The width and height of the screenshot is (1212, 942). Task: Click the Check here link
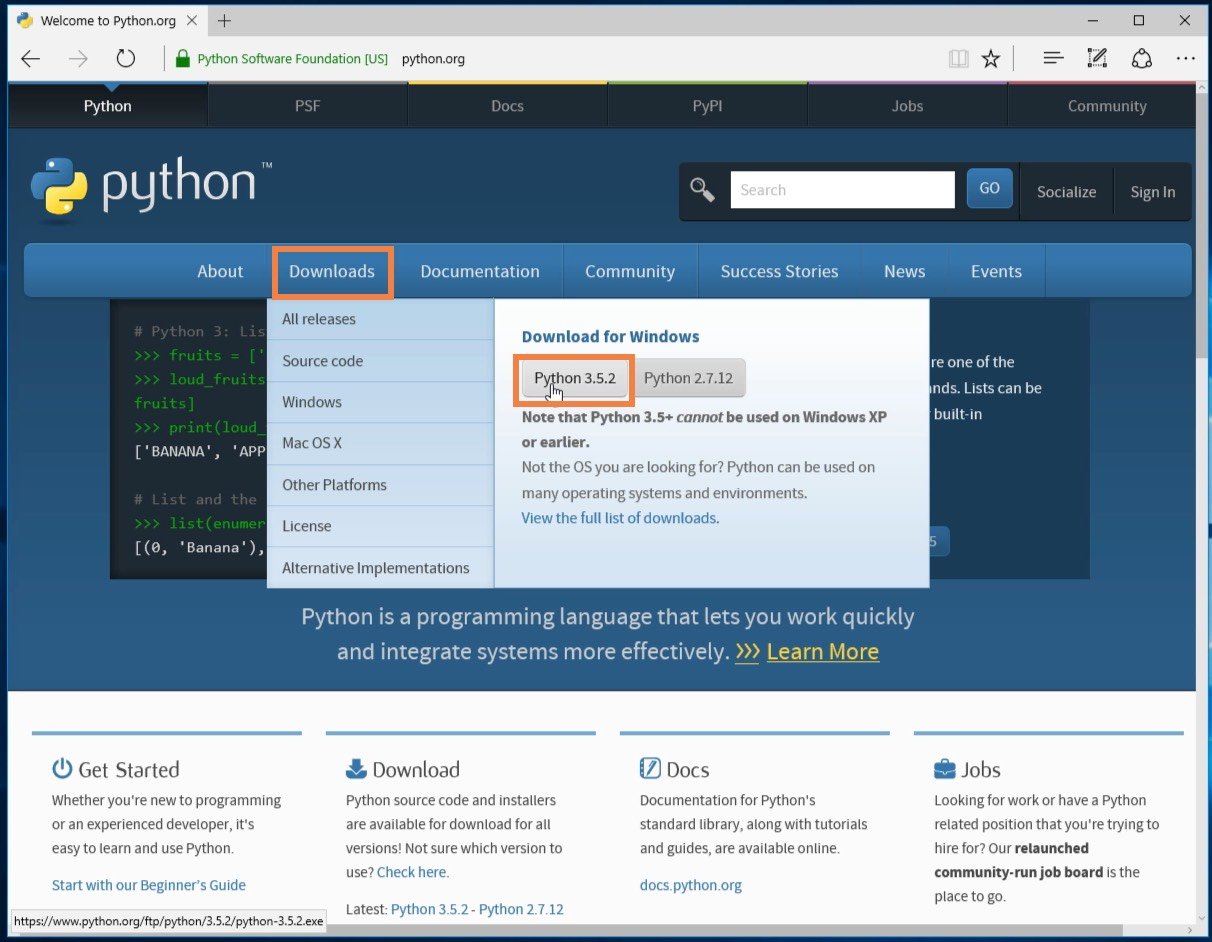(x=412, y=872)
